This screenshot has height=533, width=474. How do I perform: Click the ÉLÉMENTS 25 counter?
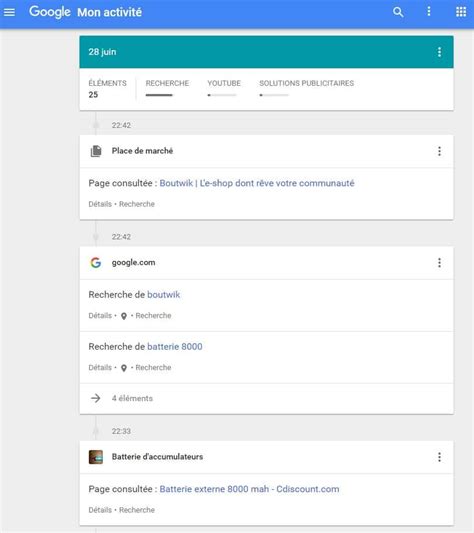coord(107,89)
